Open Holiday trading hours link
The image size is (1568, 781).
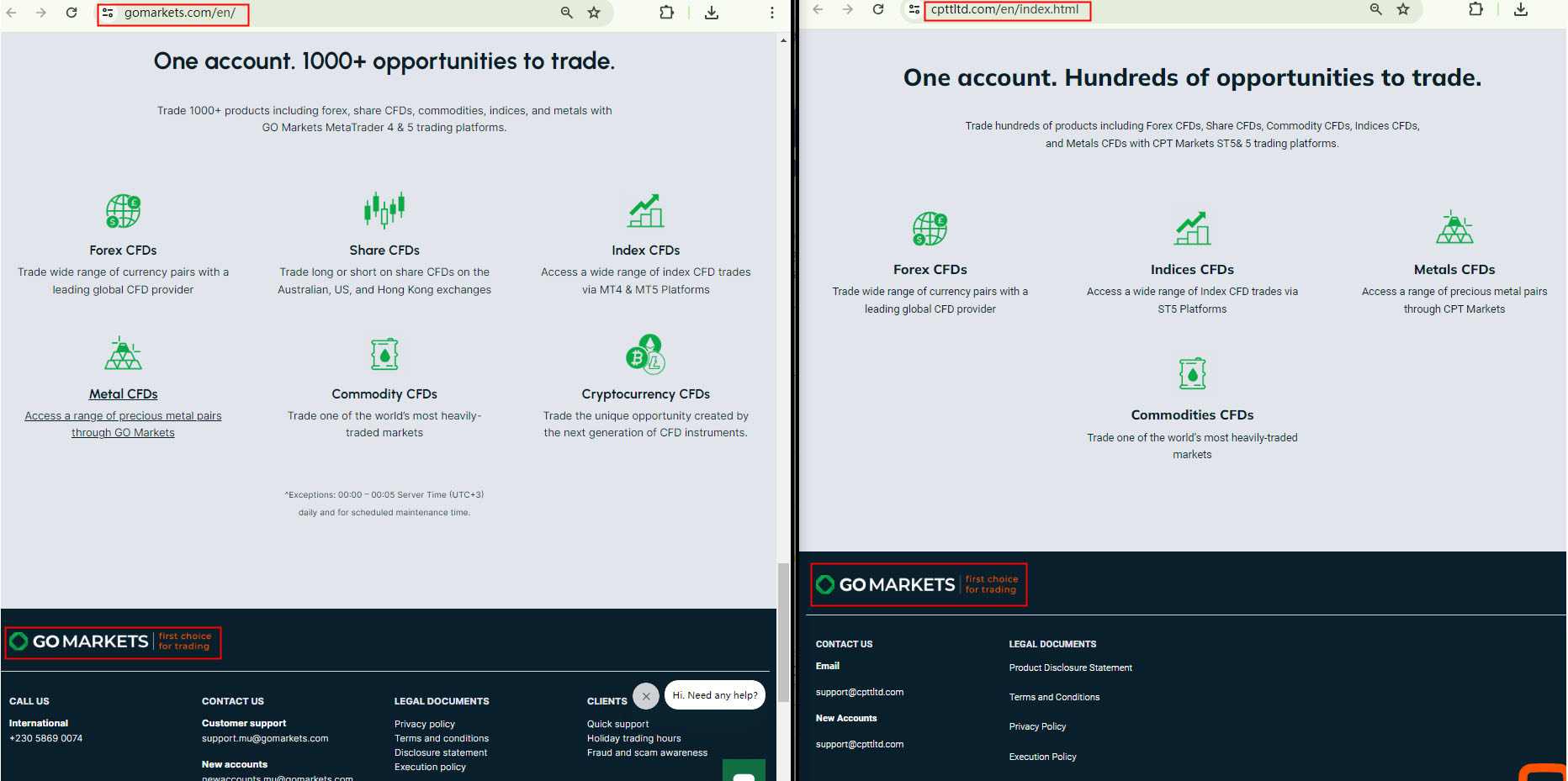(634, 738)
